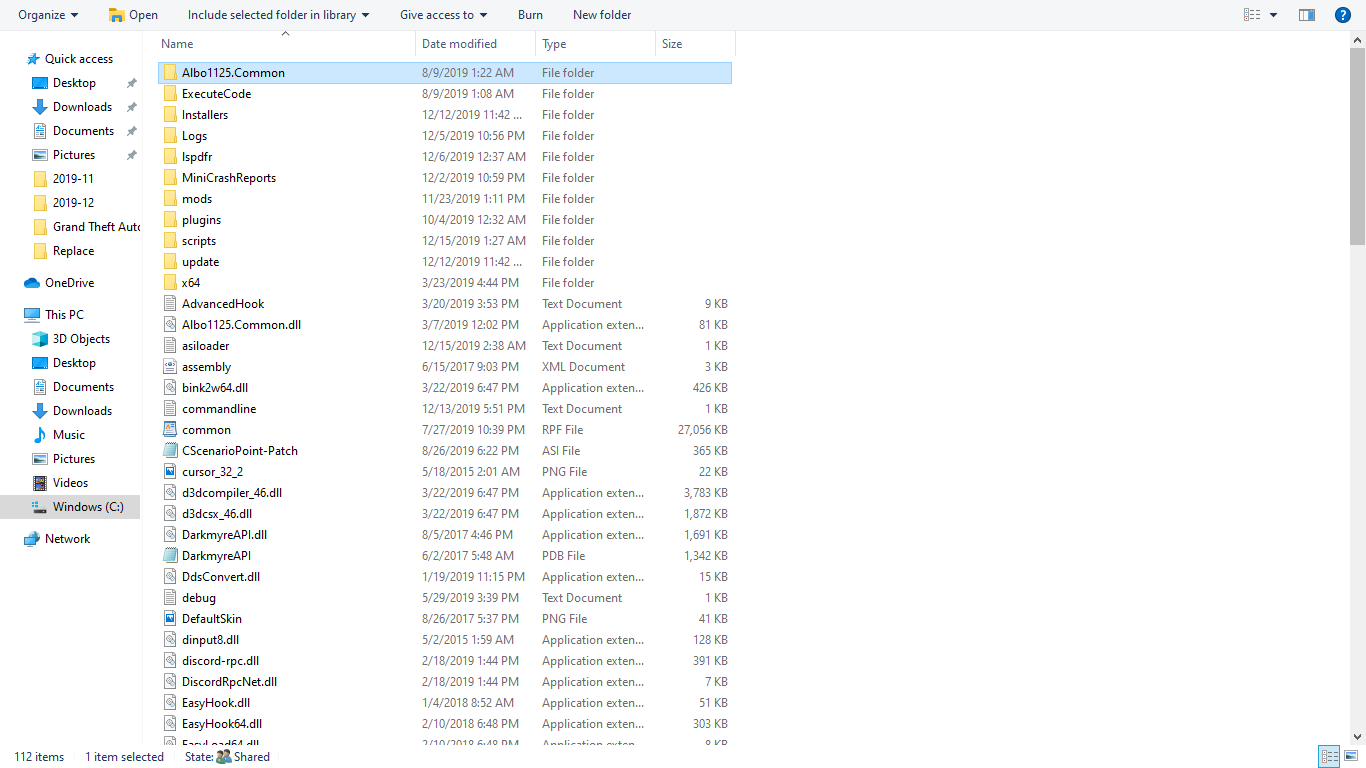
Task: Open the Help question mark icon
Action: (1343, 15)
